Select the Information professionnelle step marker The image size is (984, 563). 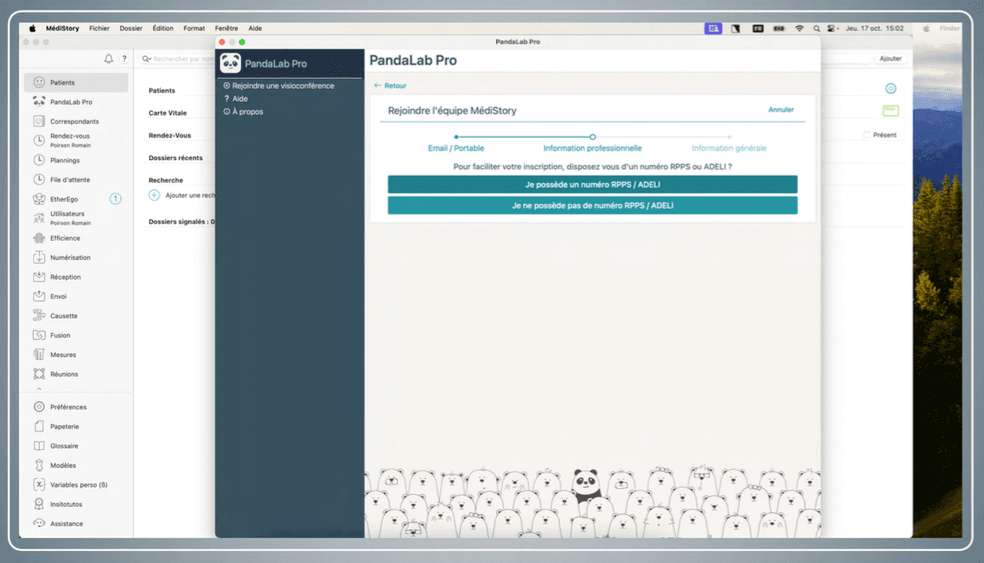point(593,137)
